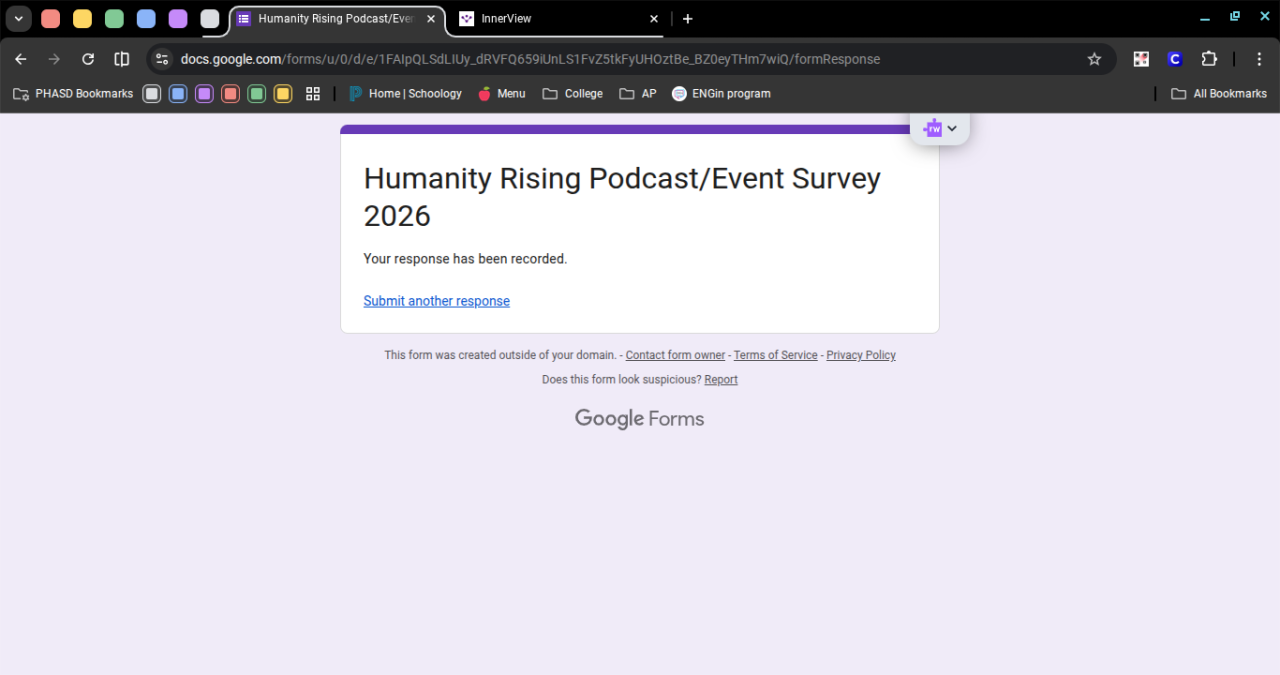Open the Contact form owner link
1280x675 pixels.
coord(675,355)
